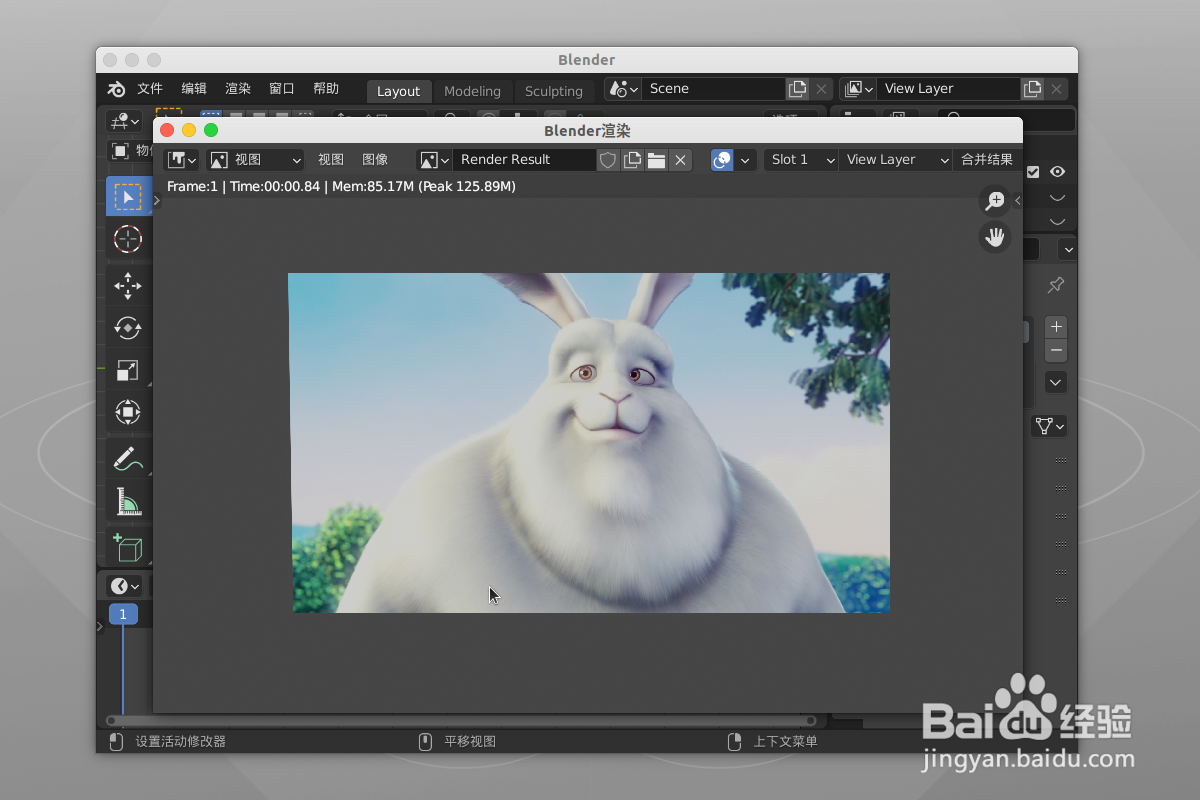This screenshot has height=800, width=1200.
Task: Toggle the outliner exclude checkbox
Action: coord(1034,172)
